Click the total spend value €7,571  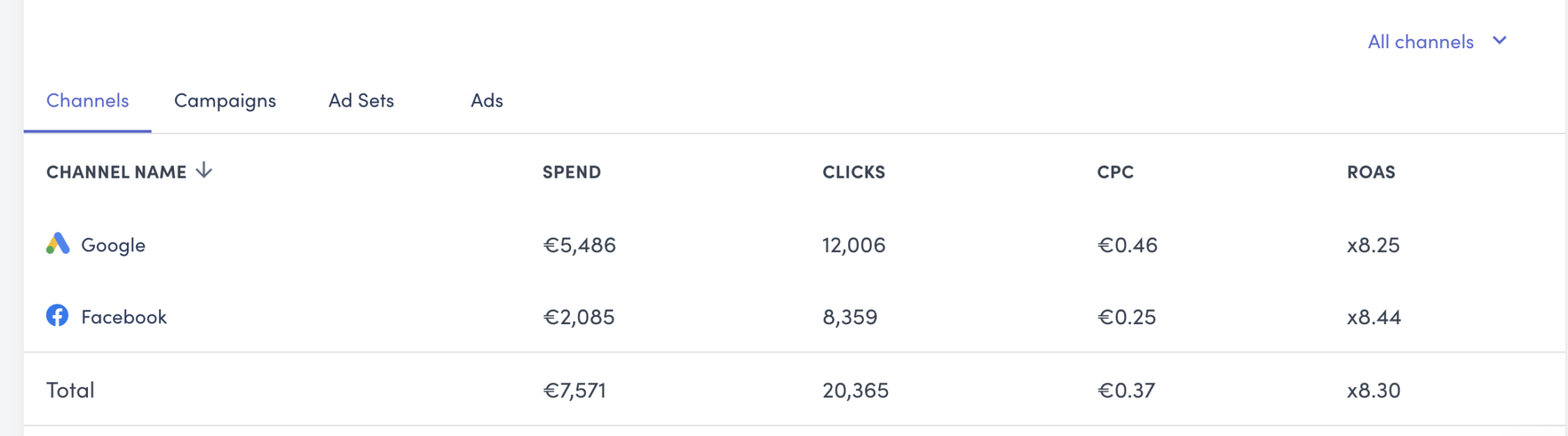point(574,391)
